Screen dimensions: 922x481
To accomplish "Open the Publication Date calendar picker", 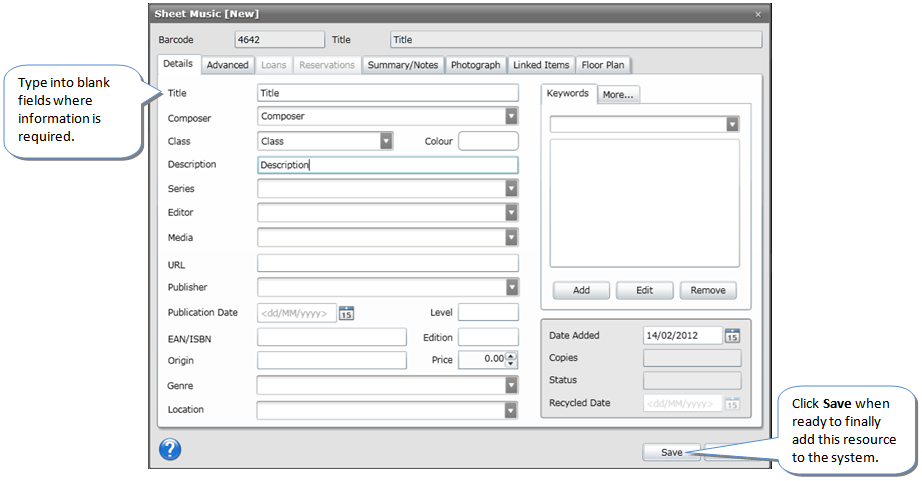I will 346,313.
